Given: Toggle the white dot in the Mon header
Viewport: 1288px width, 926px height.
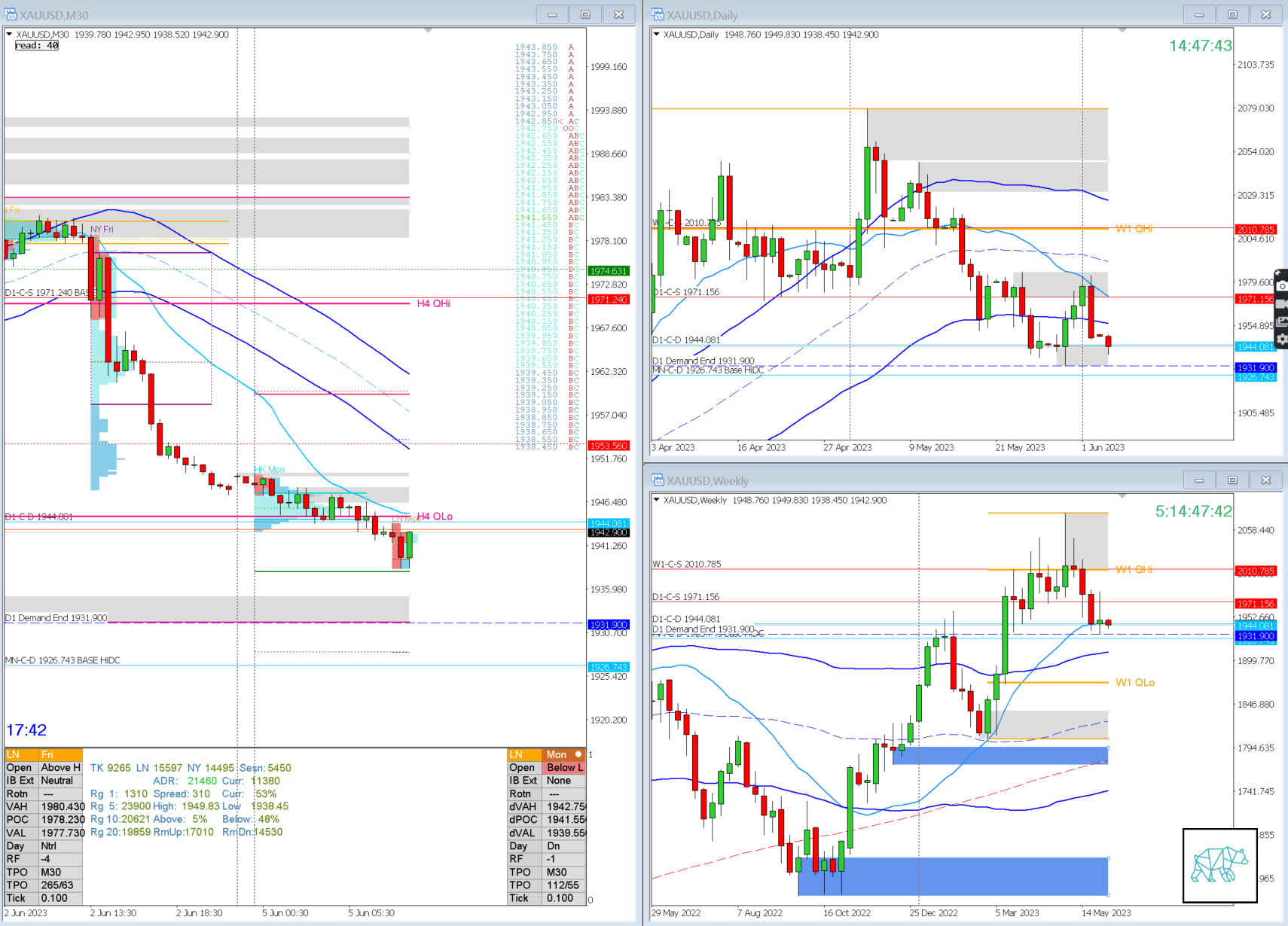Looking at the screenshot, I should click(x=578, y=754).
